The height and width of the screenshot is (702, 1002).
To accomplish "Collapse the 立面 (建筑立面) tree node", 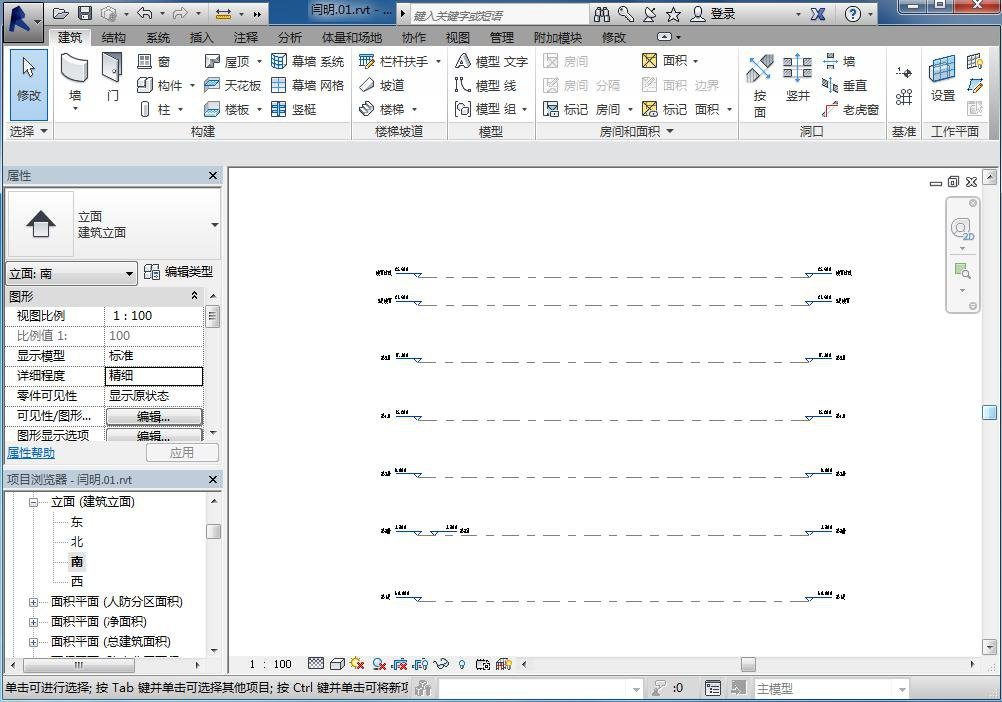I will pos(33,502).
